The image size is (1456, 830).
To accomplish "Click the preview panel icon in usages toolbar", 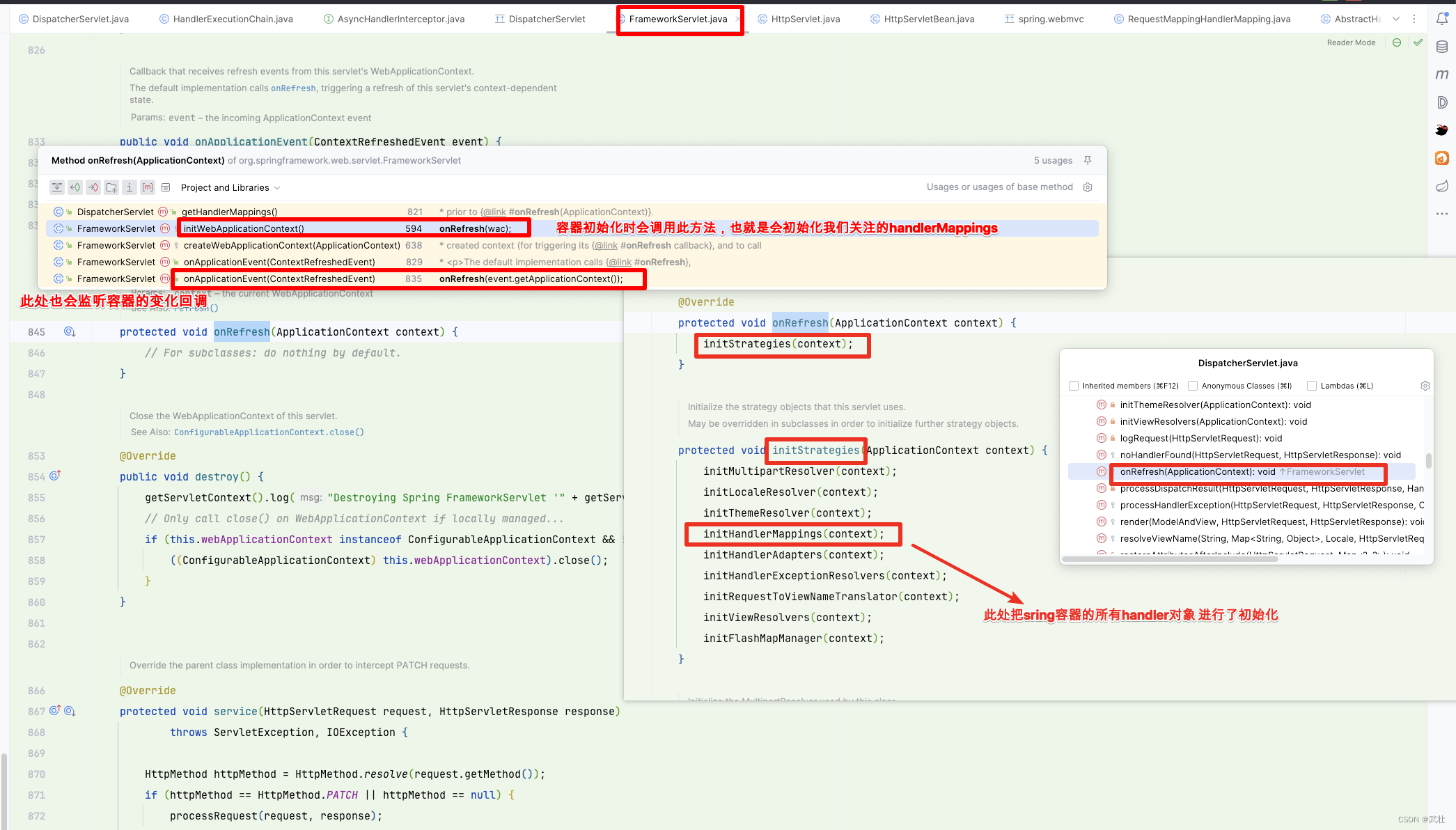I will [x=166, y=187].
